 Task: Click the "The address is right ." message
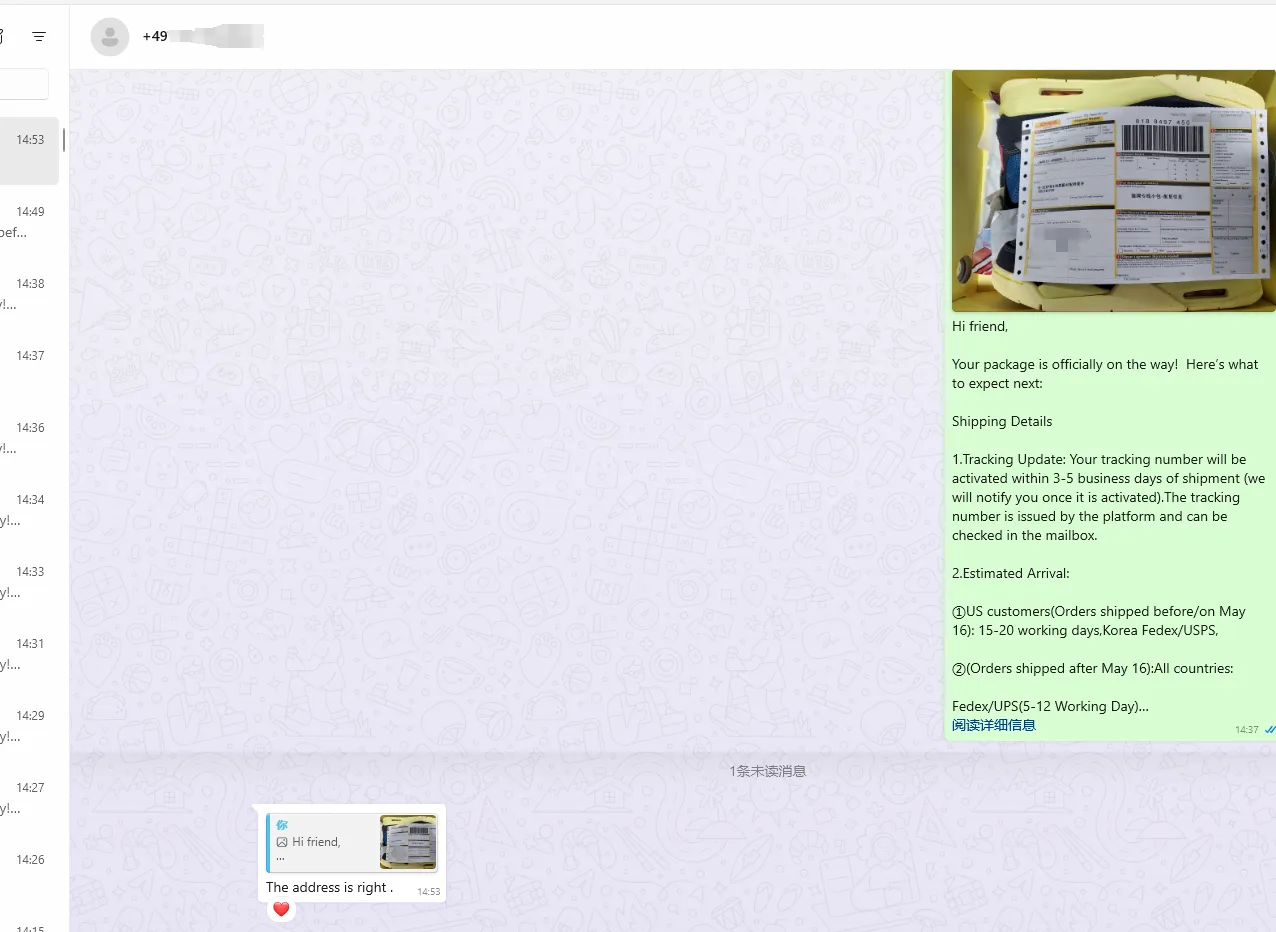330,887
